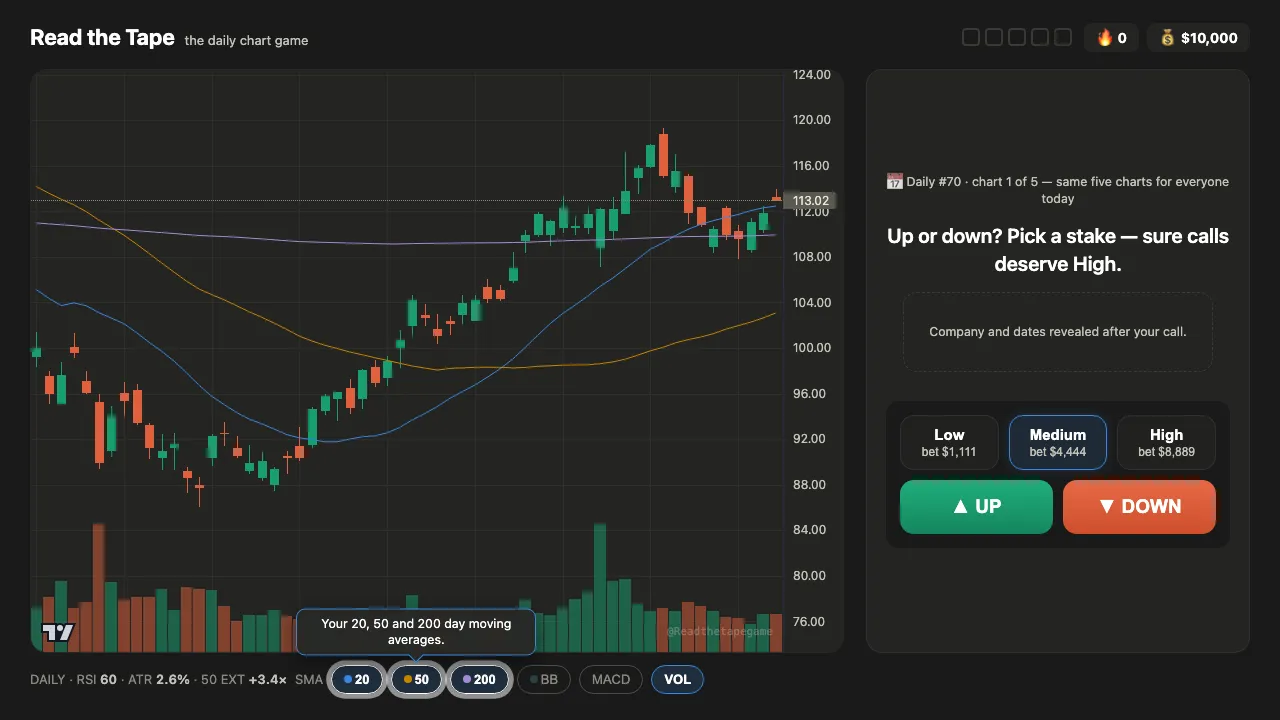Click the flame streak counter
This screenshot has width=1280, height=720.
[x=1111, y=38]
